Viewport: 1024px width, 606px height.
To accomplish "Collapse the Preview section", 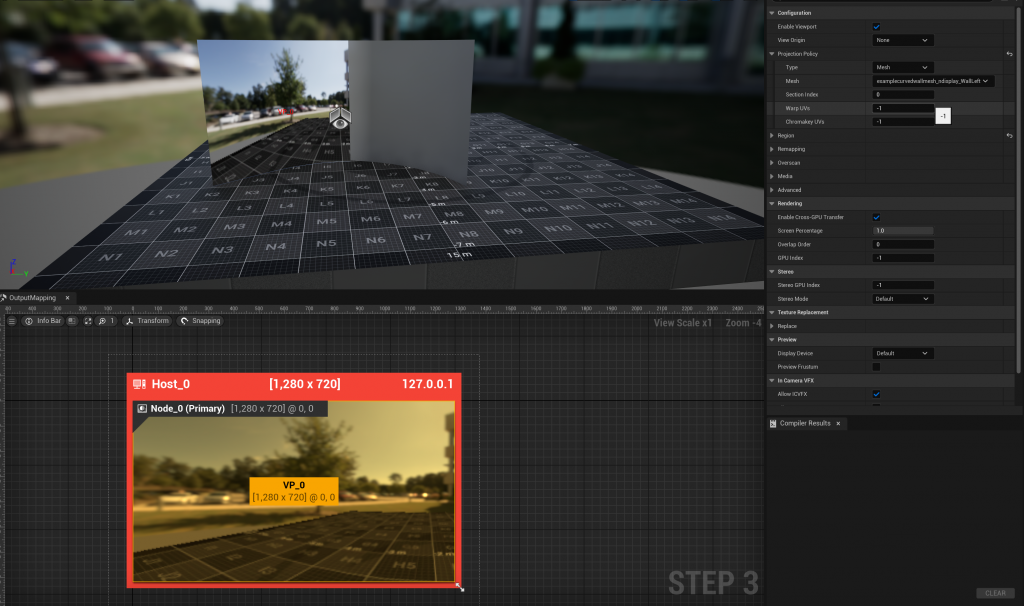I will click(x=772, y=340).
